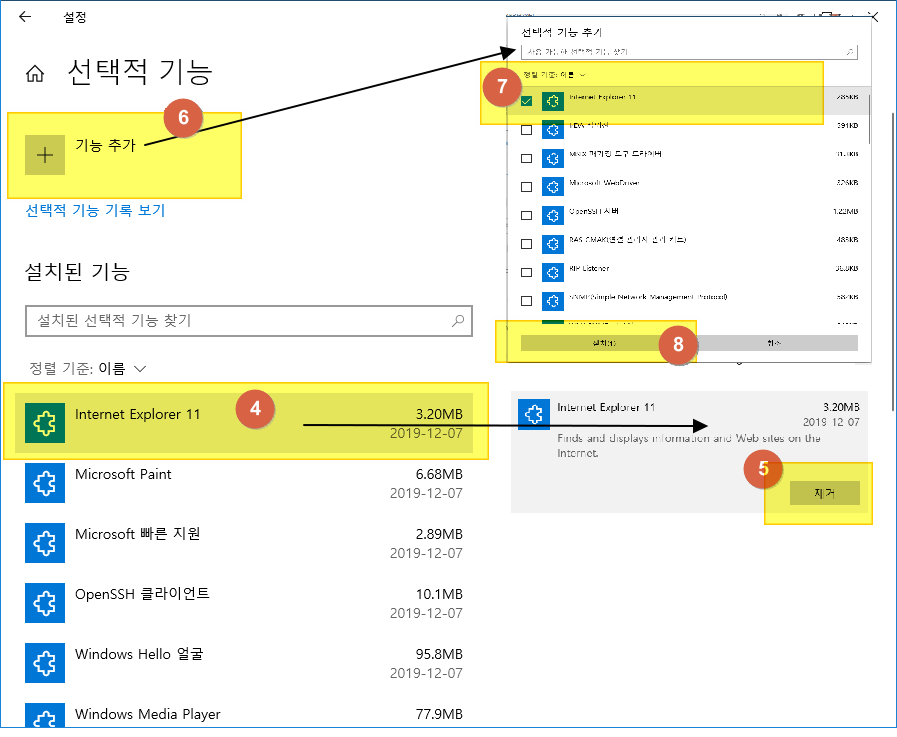The width and height of the screenshot is (897, 737).
Task: Click the RIP Listener icon in dialog
Action: (553, 273)
